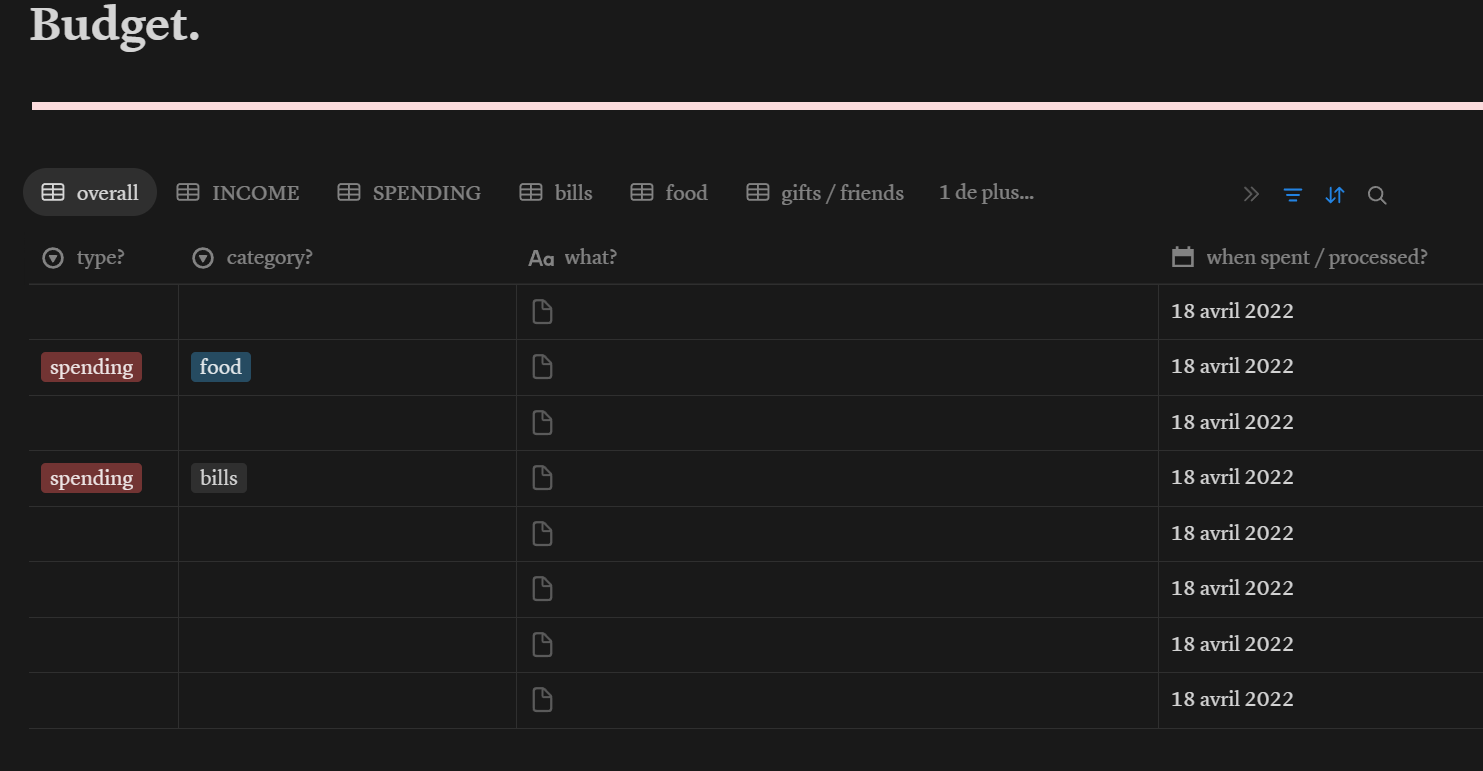Open the "type?" column header menu
Image resolution: width=1483 pixels, height=771 pixels.
(84, 258)
